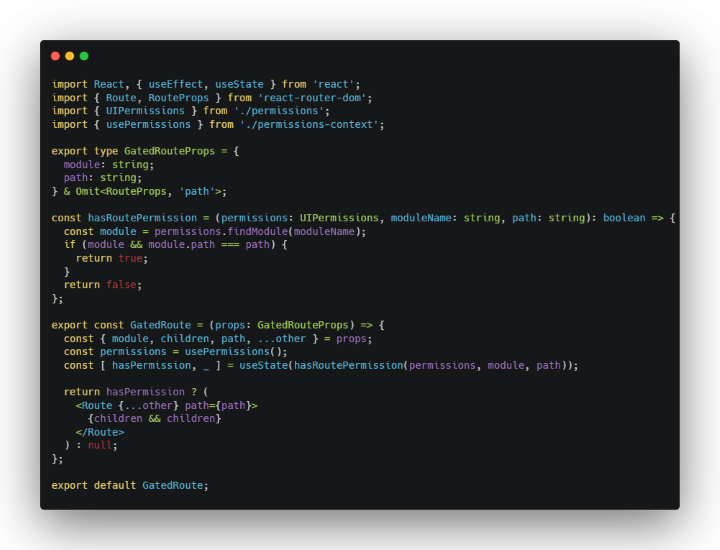The image size is (720, 550).
Task: Click the red close window dot
Action: (x=55, y=56)
